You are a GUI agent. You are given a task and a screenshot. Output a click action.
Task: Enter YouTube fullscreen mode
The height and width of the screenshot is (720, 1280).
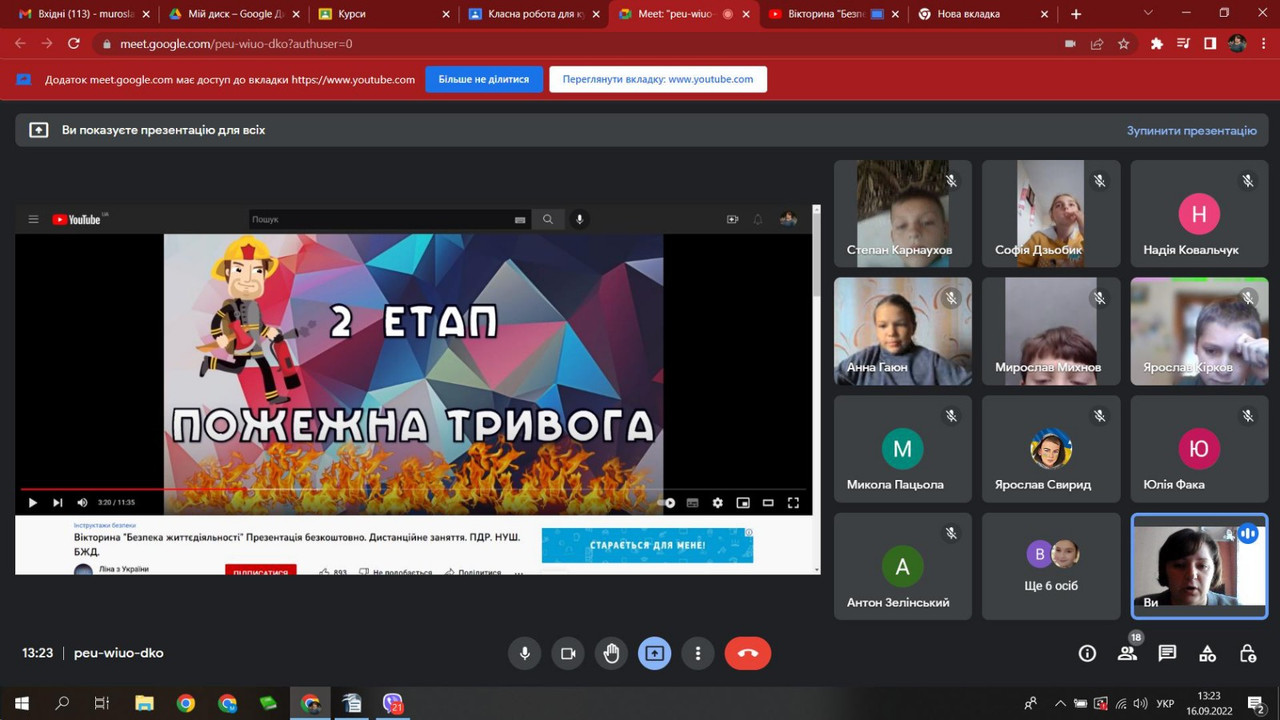(793, 503)
